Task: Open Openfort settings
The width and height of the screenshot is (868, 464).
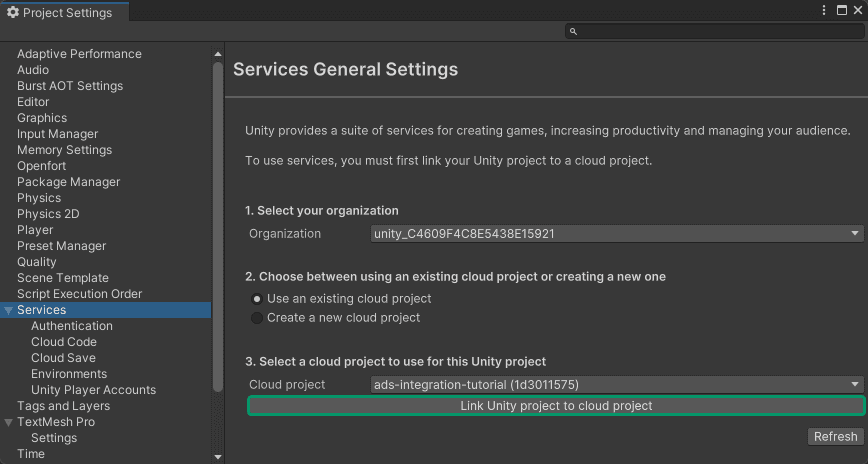Action: click(41, 166)
